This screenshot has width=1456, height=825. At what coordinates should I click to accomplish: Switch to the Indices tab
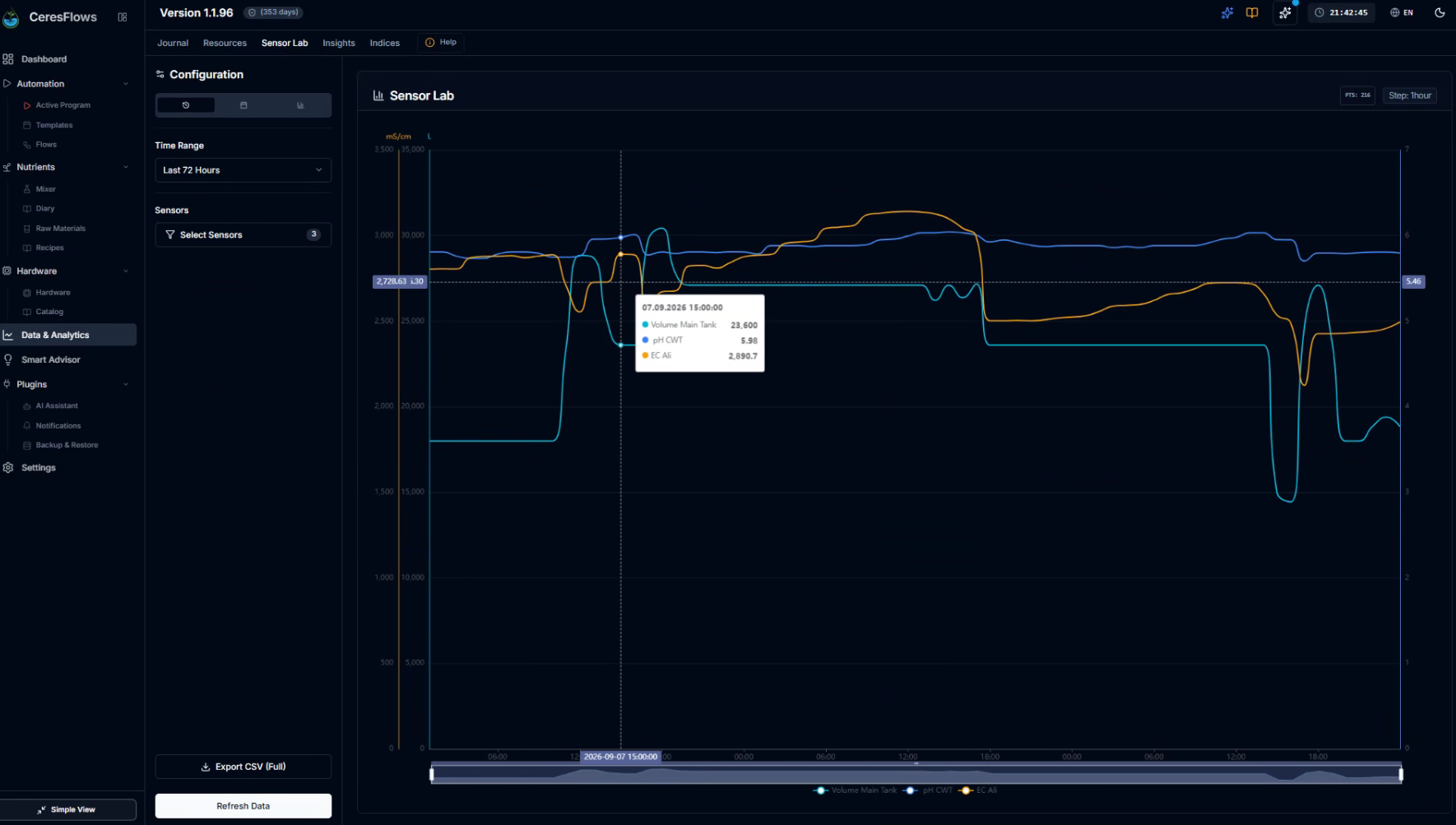pyautogui.click(x=384, y=43)
